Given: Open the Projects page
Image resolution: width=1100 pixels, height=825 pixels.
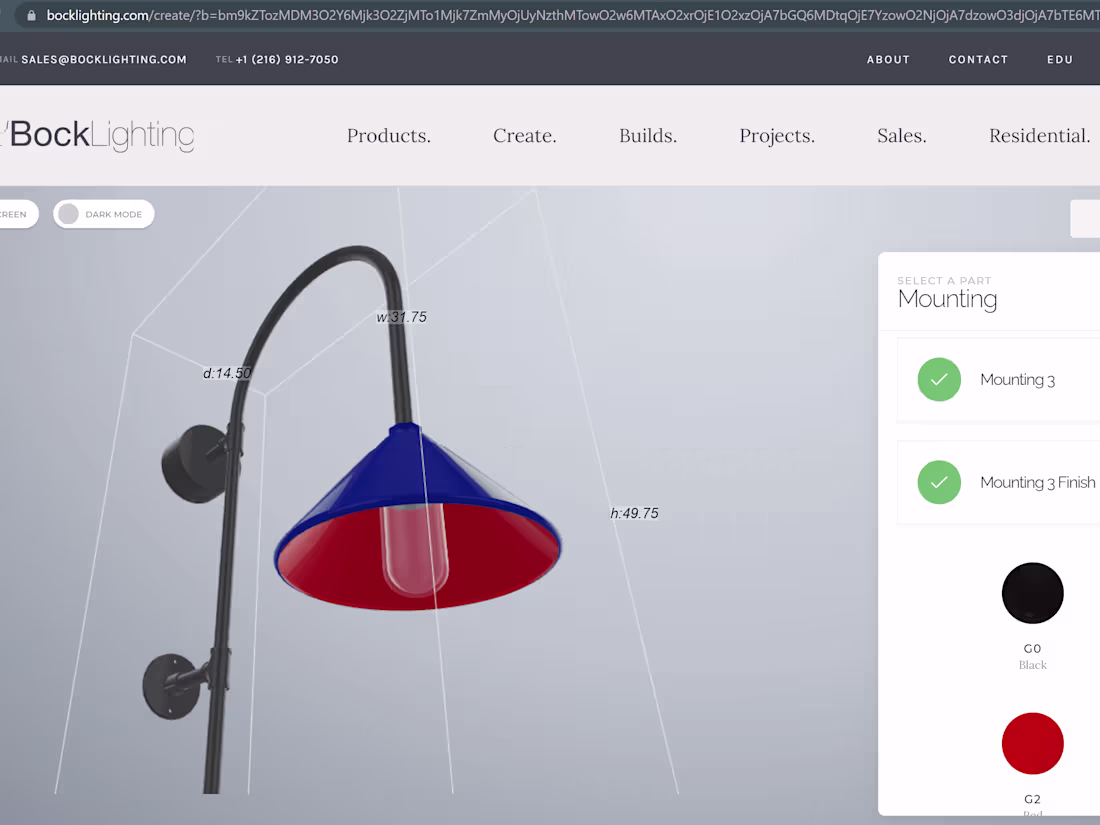Looking at the screenshot, I should (776, 136).
